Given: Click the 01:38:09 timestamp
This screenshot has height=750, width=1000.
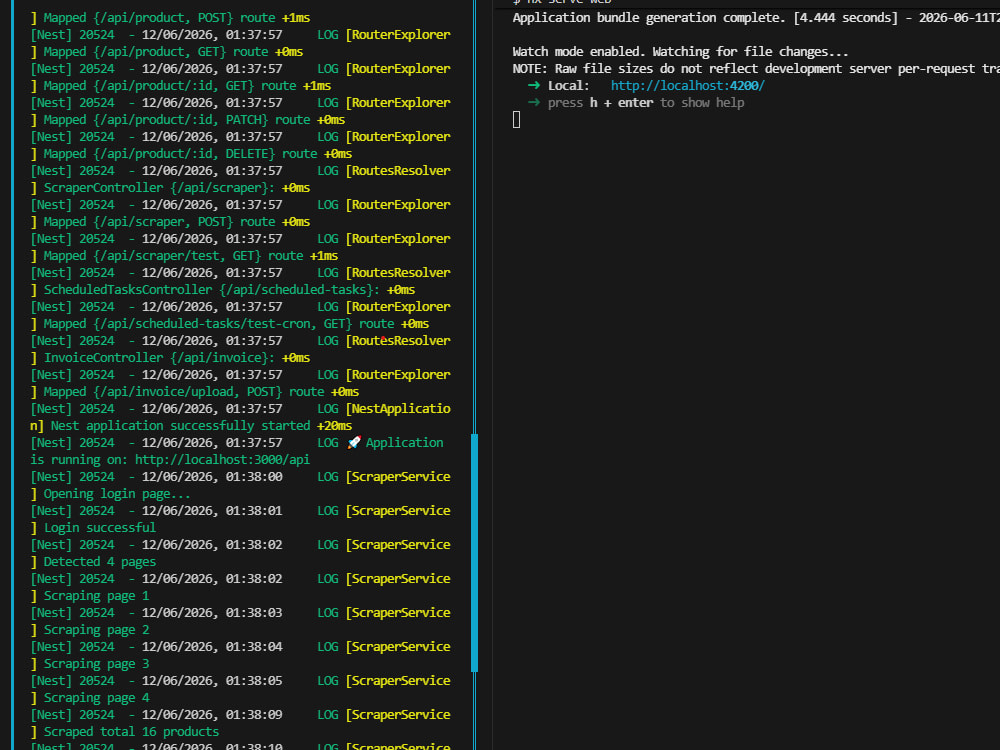Looking at the screenshot, I should pyautogui.click(x=254, y=715).
